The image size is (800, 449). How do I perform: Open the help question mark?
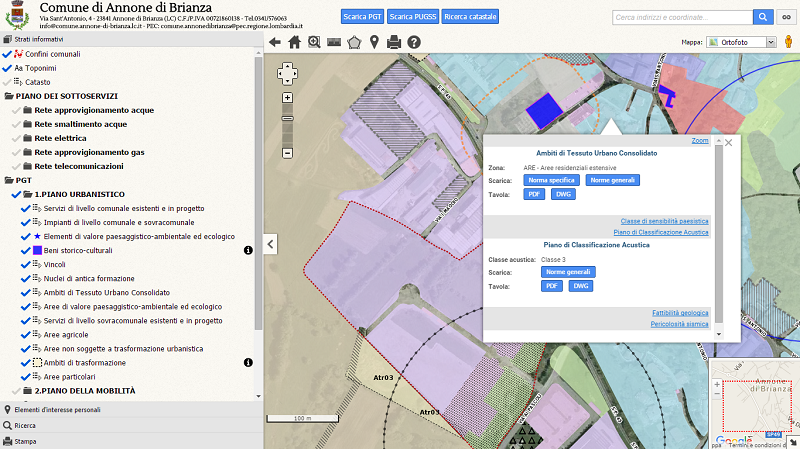click(414, 42)
